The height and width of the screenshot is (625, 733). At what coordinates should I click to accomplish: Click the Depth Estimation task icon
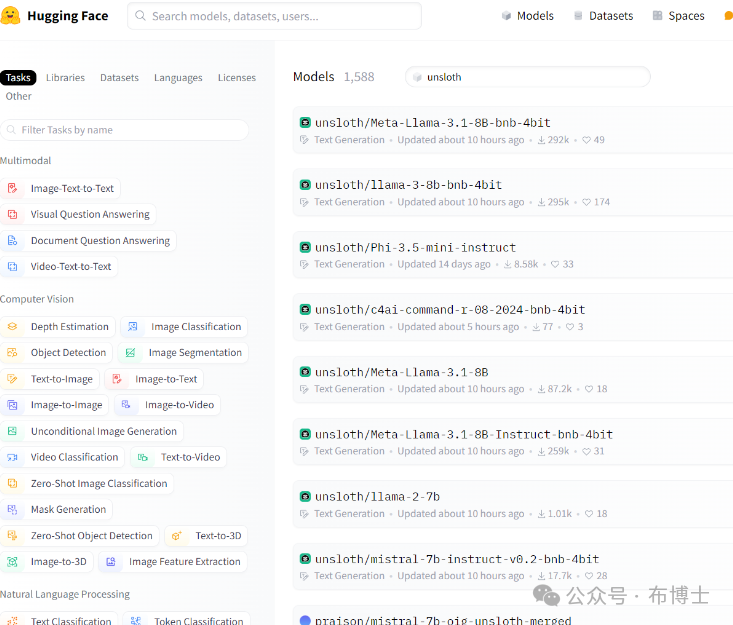(x=13, y=327)
